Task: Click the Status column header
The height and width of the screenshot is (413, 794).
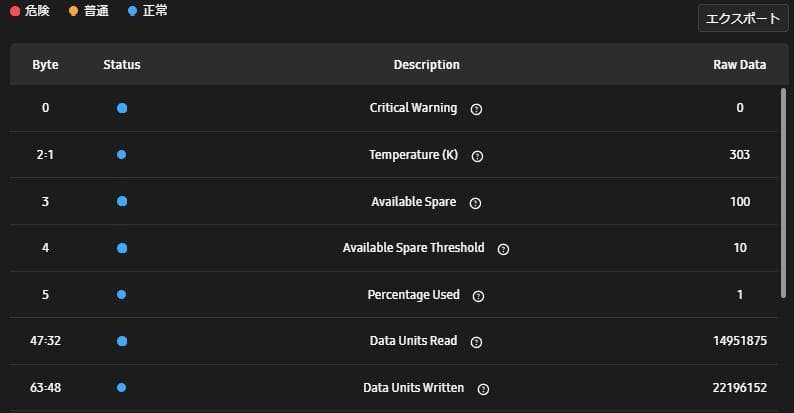Action: 122,64
